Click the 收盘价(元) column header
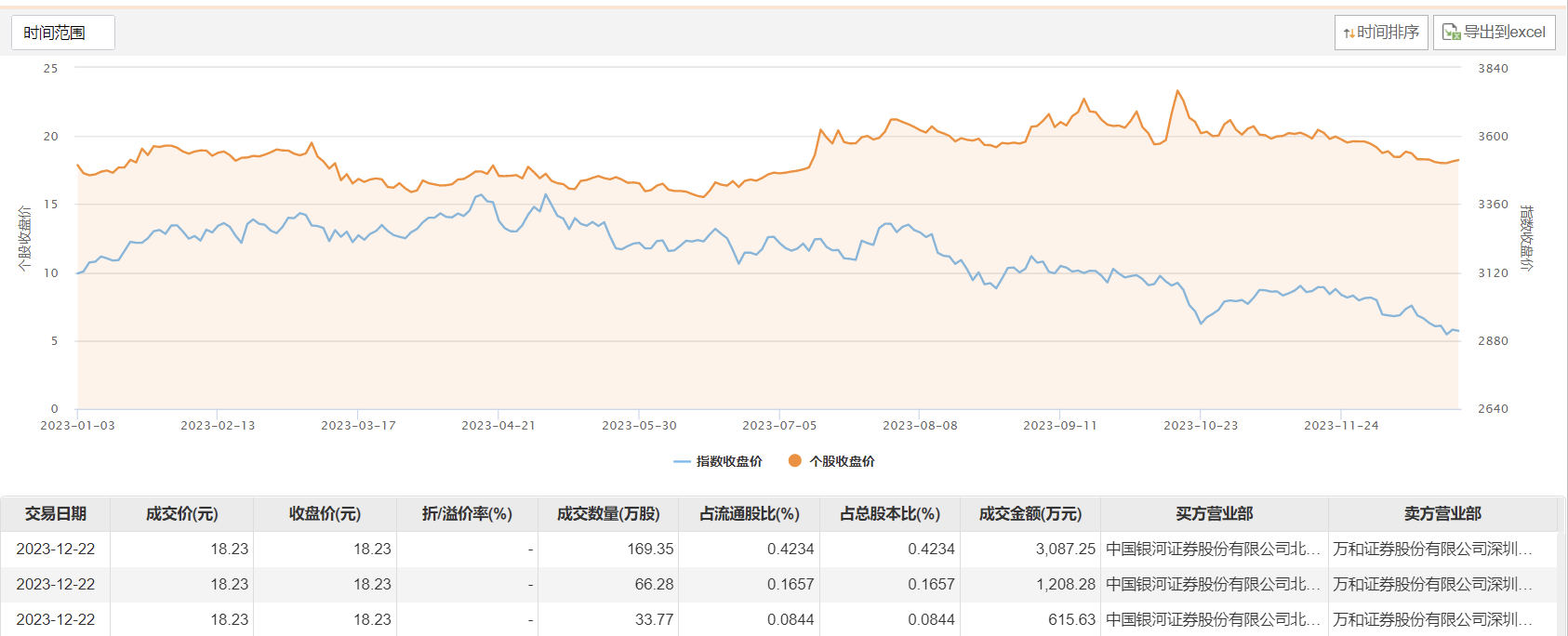Viewport: 1568px width, 636px height. tap(325, 514)
